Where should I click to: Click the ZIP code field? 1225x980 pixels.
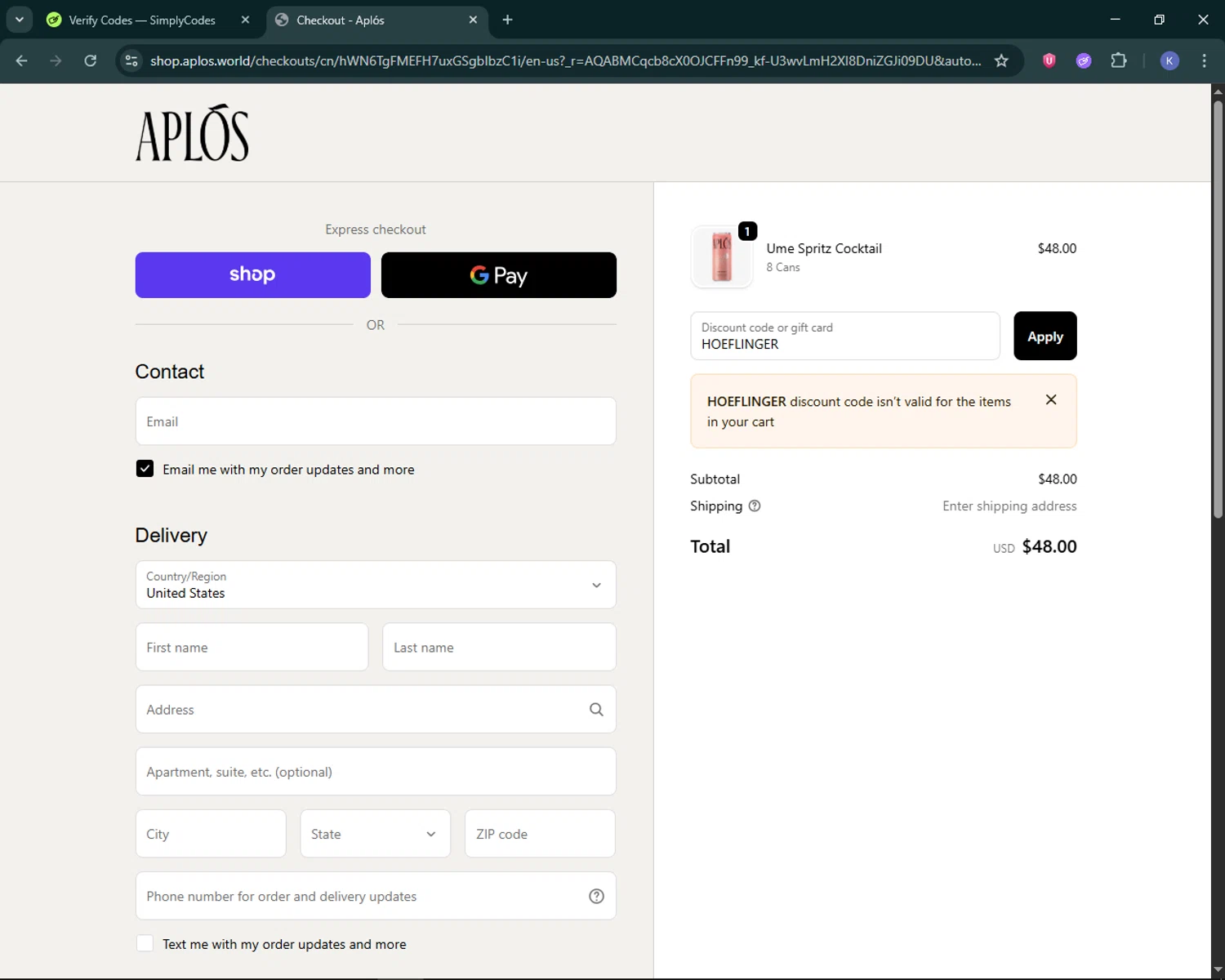click(540, 834)
